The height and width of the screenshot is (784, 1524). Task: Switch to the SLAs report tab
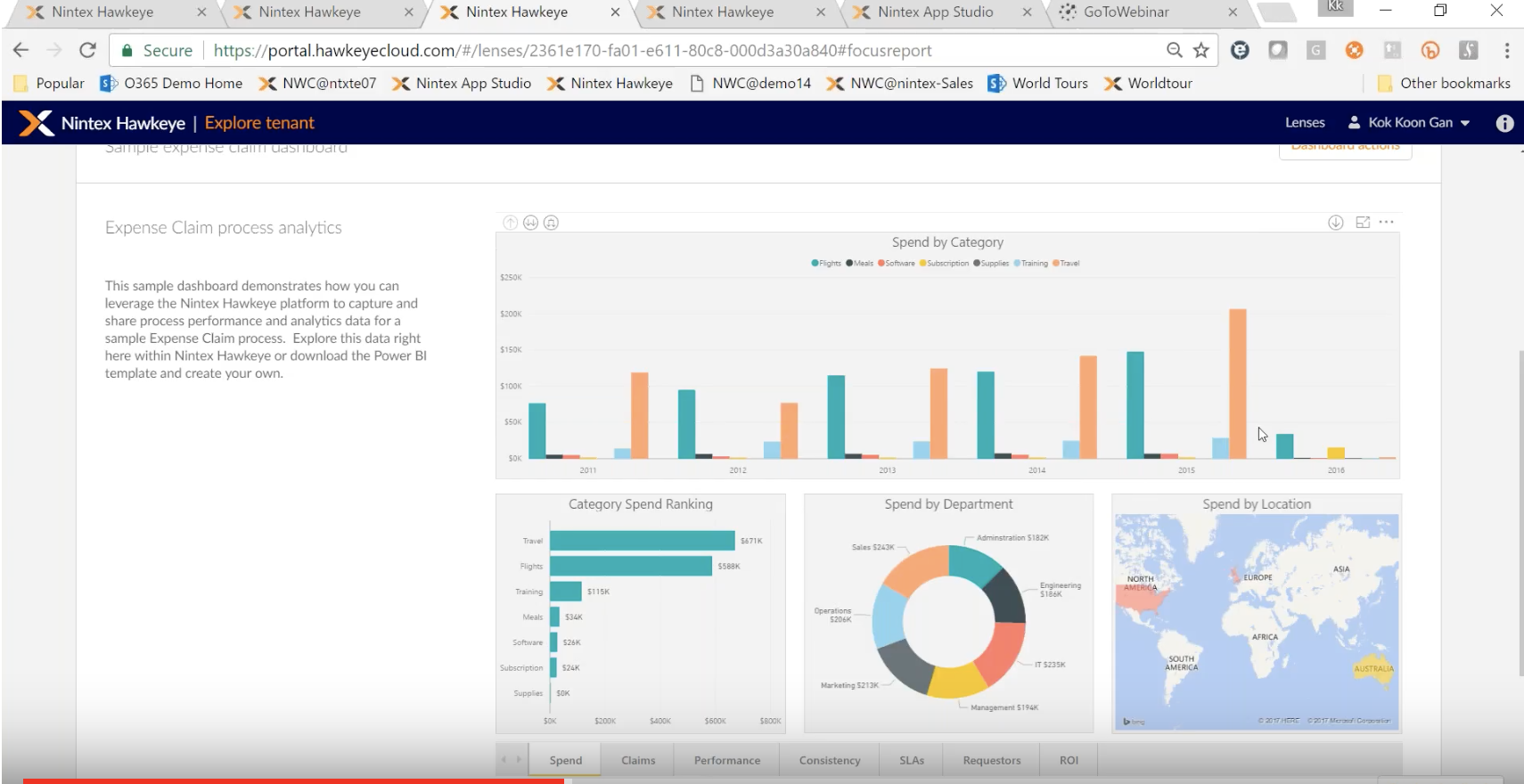912,760
